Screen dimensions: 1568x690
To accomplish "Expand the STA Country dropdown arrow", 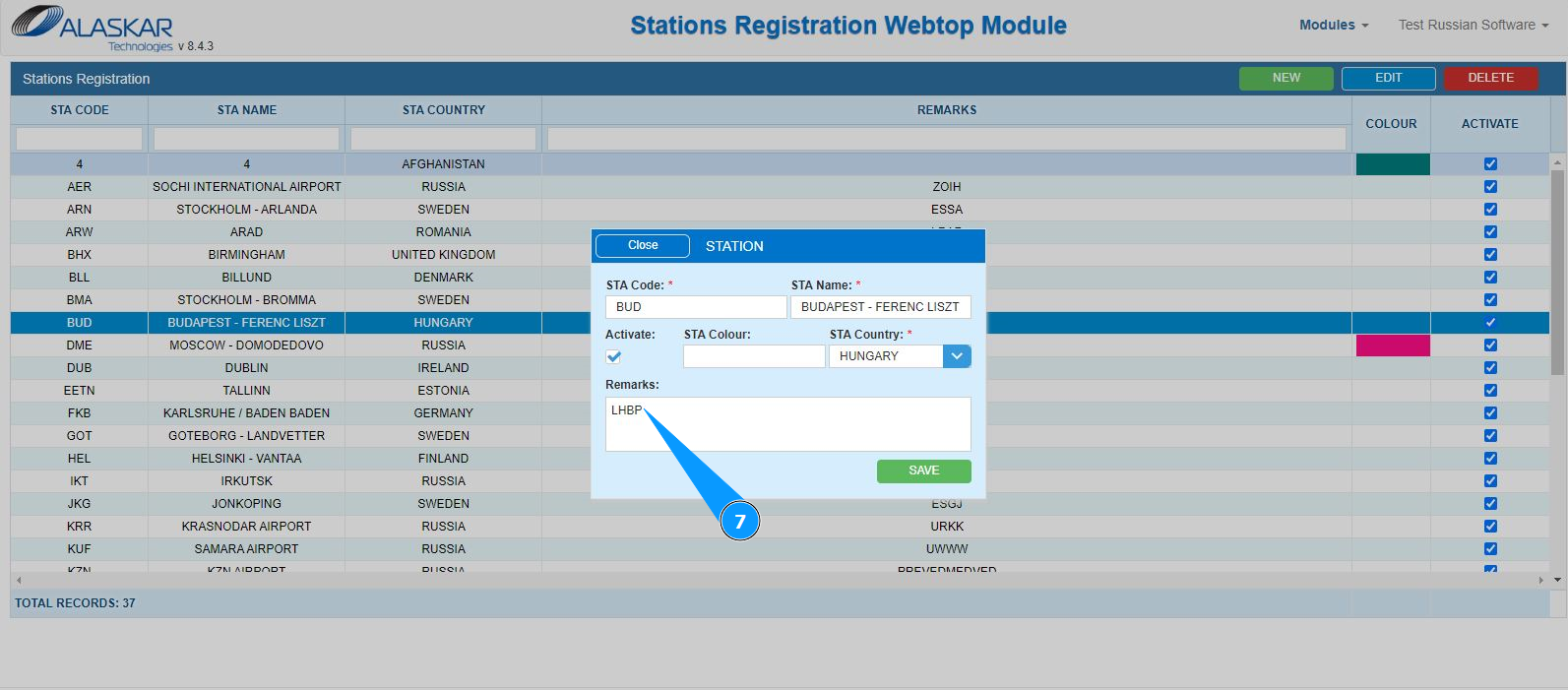I will [x=957, y=356].
